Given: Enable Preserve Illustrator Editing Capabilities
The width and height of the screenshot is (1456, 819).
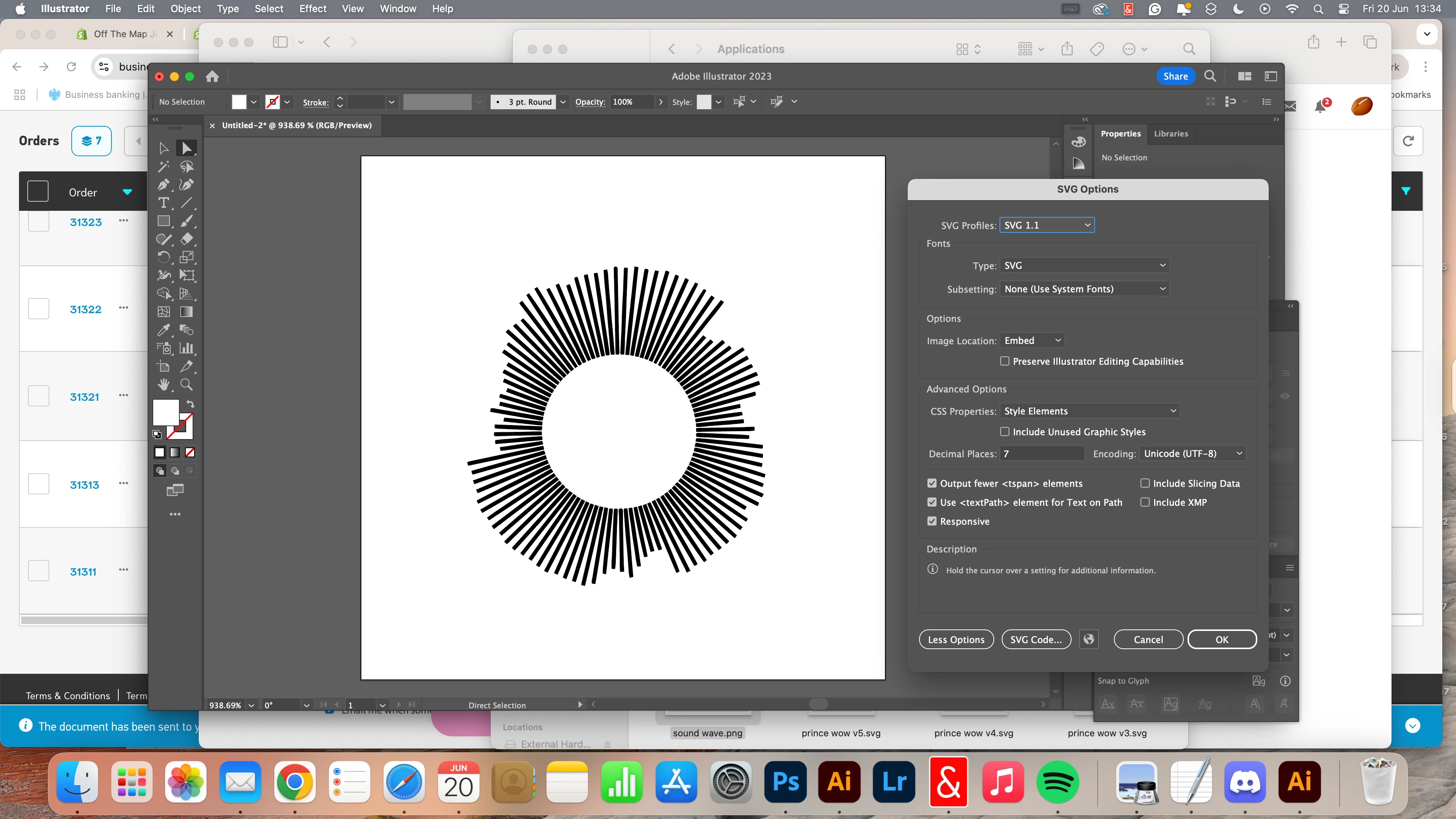Looking at the screenshot, I should (1004, 361).
